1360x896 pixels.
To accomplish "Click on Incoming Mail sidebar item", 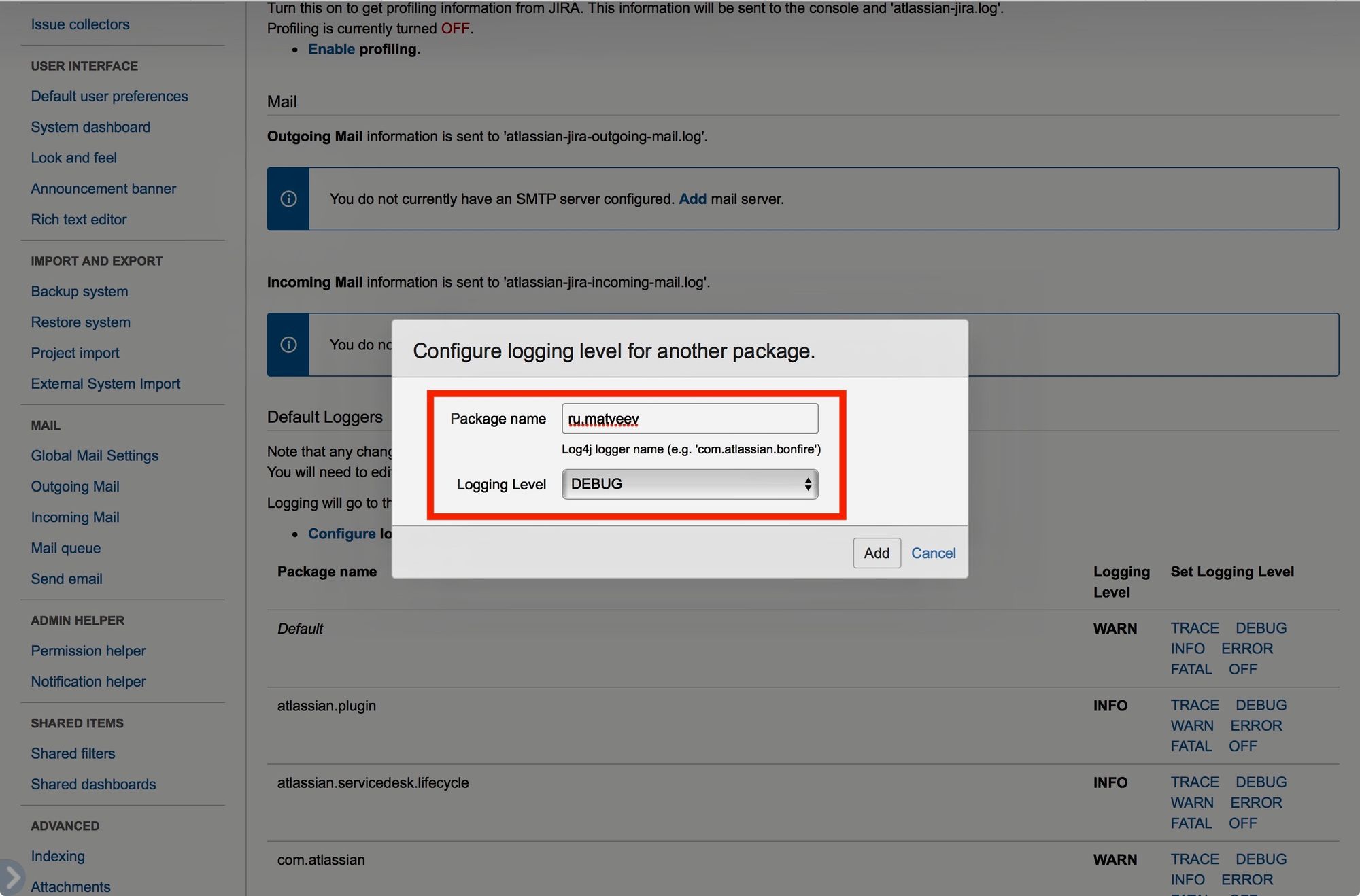I will coord(74,517).
